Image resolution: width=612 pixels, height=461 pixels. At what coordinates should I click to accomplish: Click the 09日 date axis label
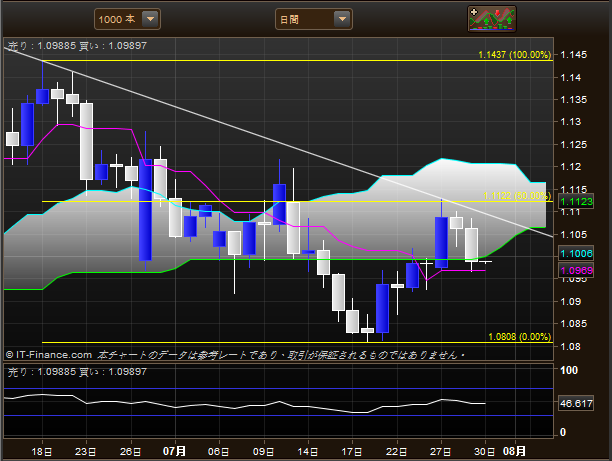pyautogui.click(x=263, y=452)
